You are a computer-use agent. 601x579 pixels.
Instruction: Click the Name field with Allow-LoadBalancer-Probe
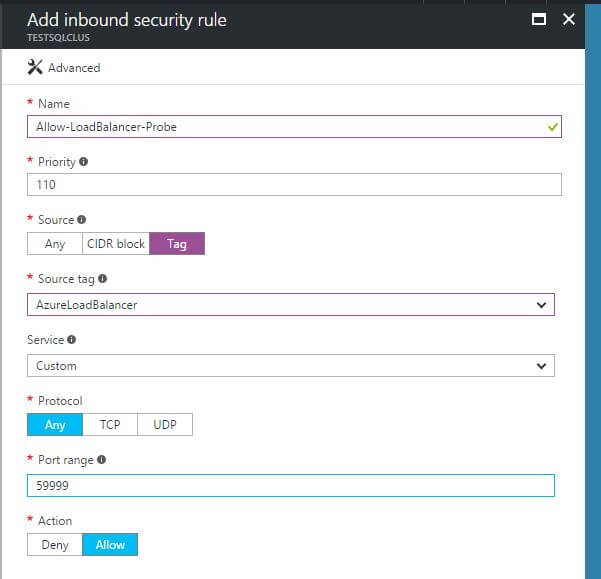point(280,127)
